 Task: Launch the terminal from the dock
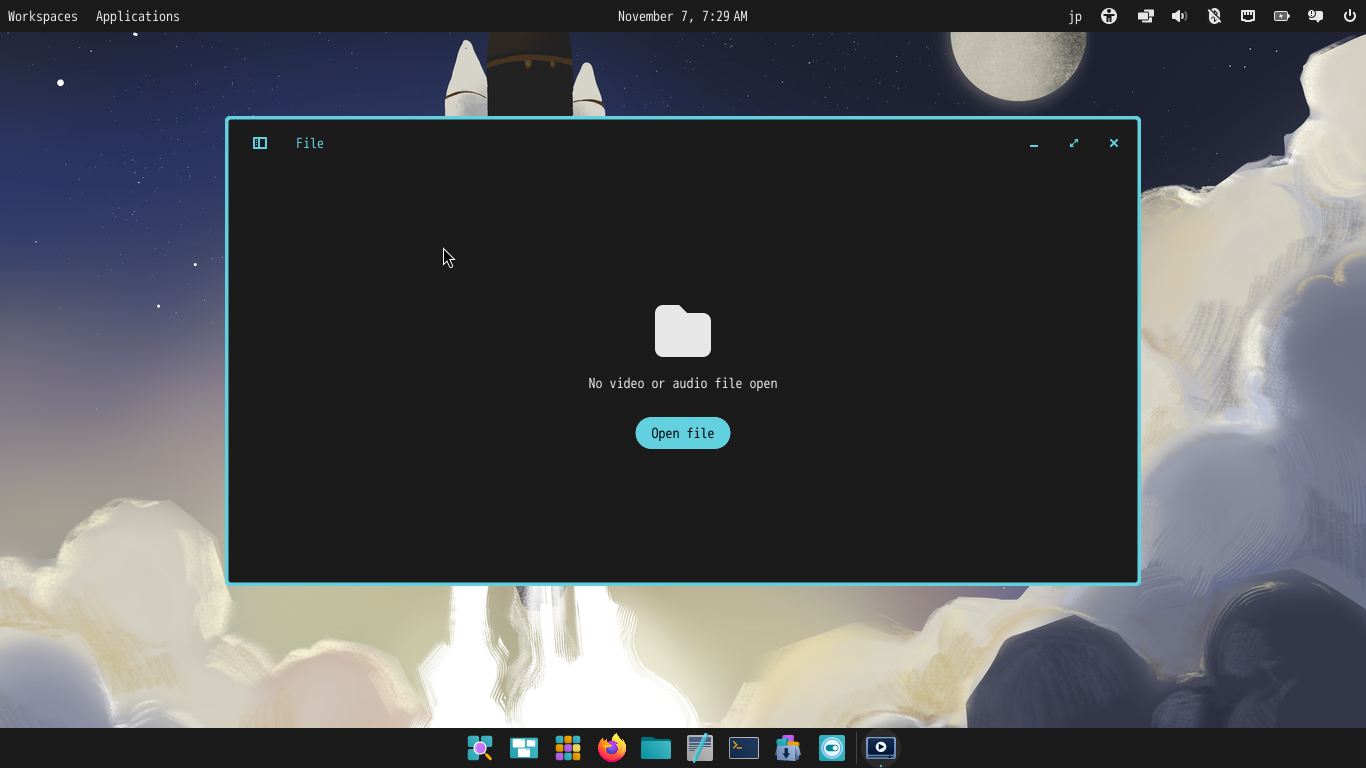(744, 748)
